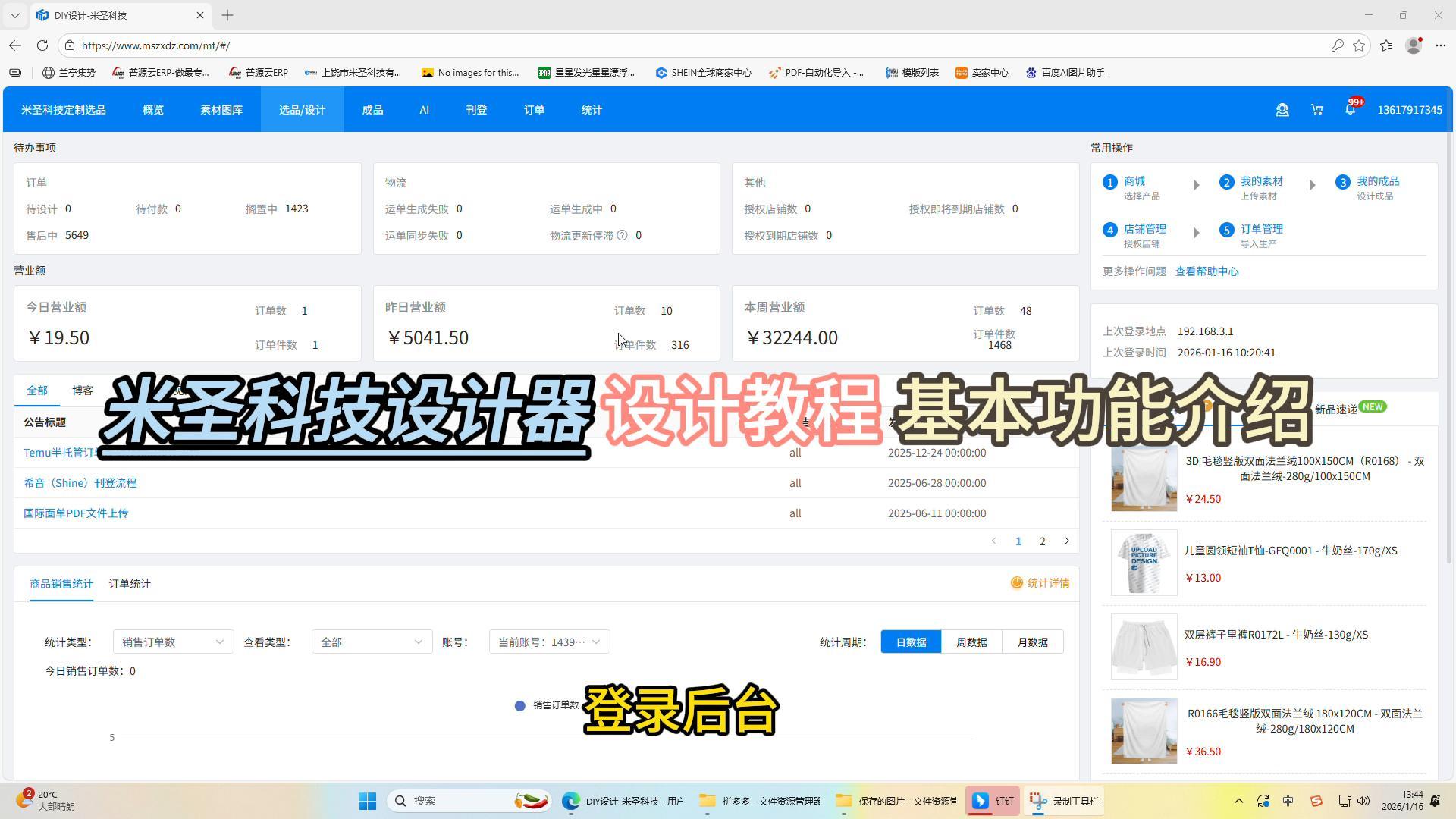1456x819 pixels.
Task: Open the 国际面单PDF文件上传 announcement
Action: tap(76, 513)
